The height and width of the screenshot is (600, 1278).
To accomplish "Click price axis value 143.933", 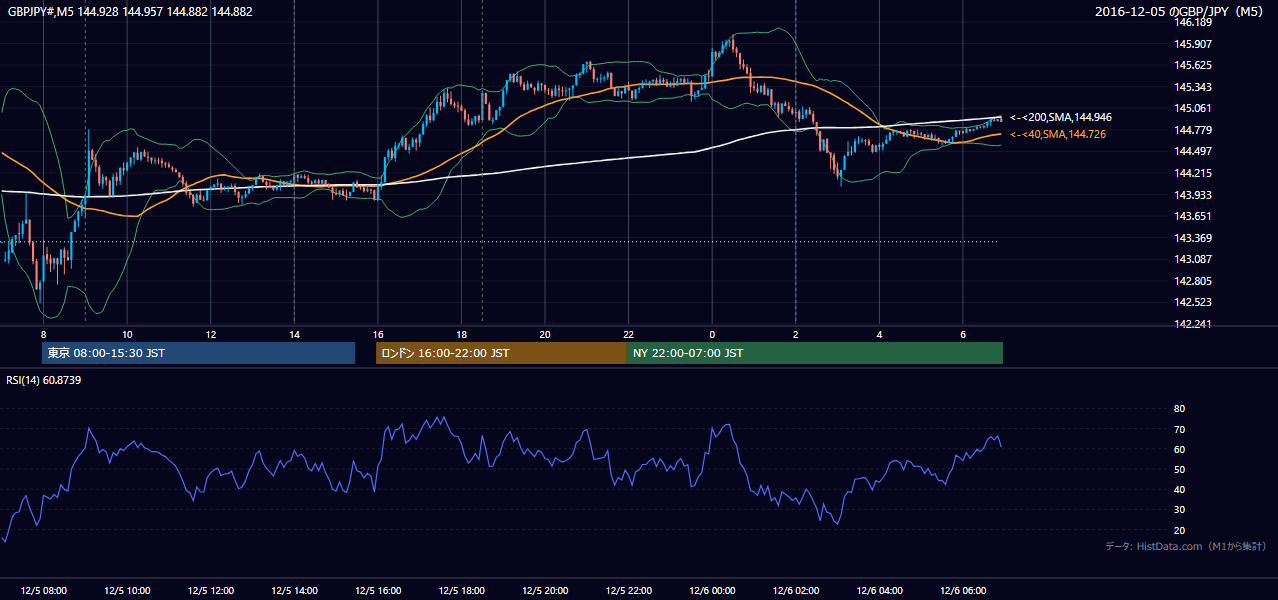I will coord(1192,195).
